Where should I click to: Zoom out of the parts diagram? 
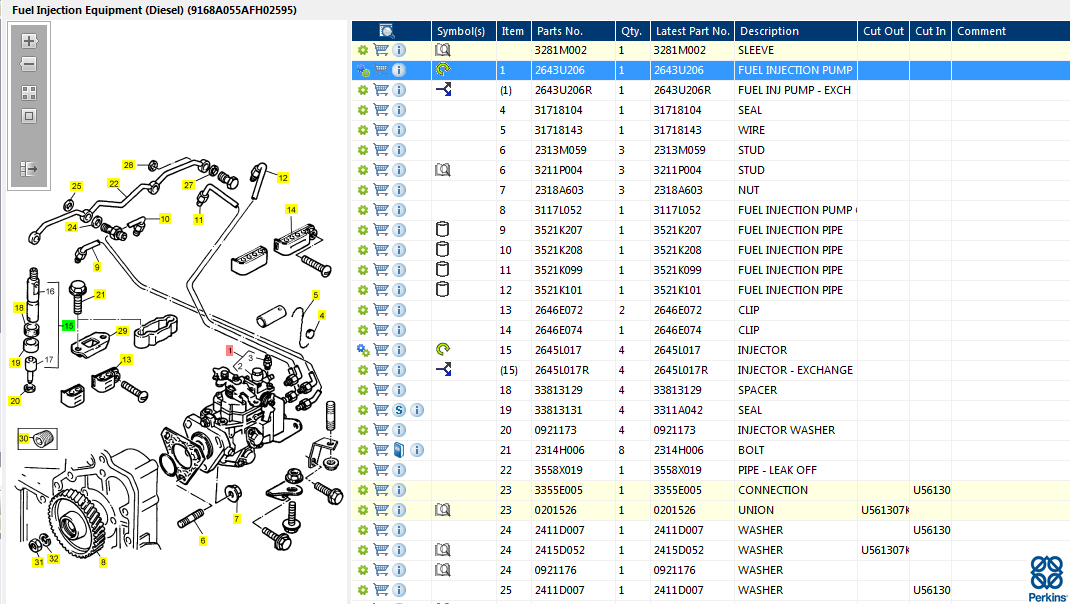pyautogui.click(x=29, y=64)
